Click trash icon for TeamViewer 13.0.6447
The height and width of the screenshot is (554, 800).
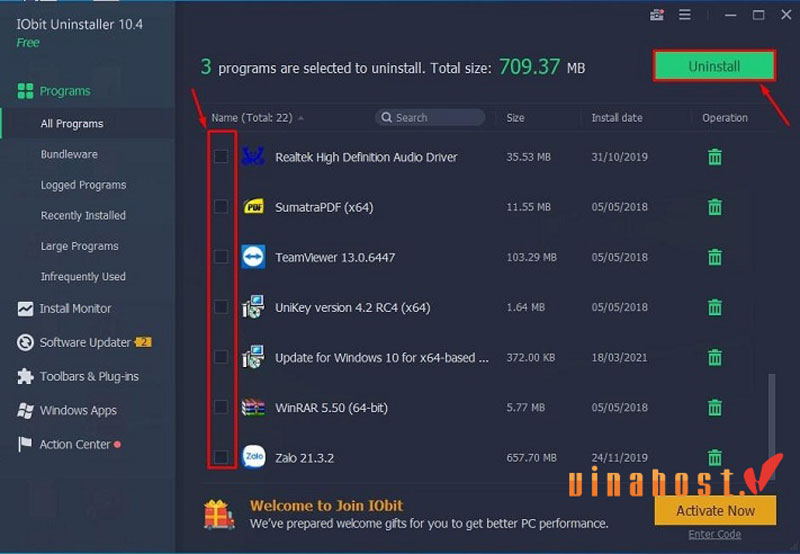(715, 257)
